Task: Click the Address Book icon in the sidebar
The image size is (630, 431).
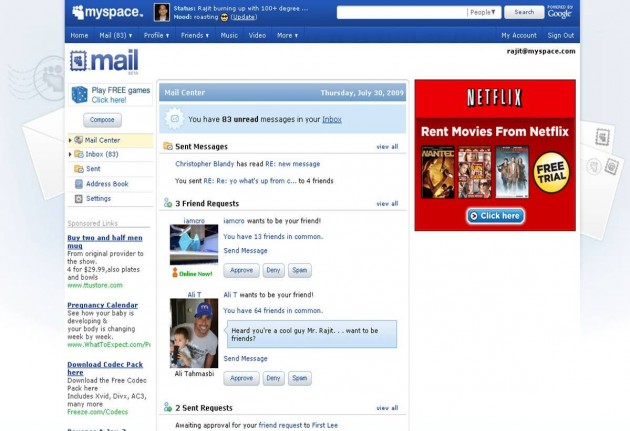Action: 79,184
